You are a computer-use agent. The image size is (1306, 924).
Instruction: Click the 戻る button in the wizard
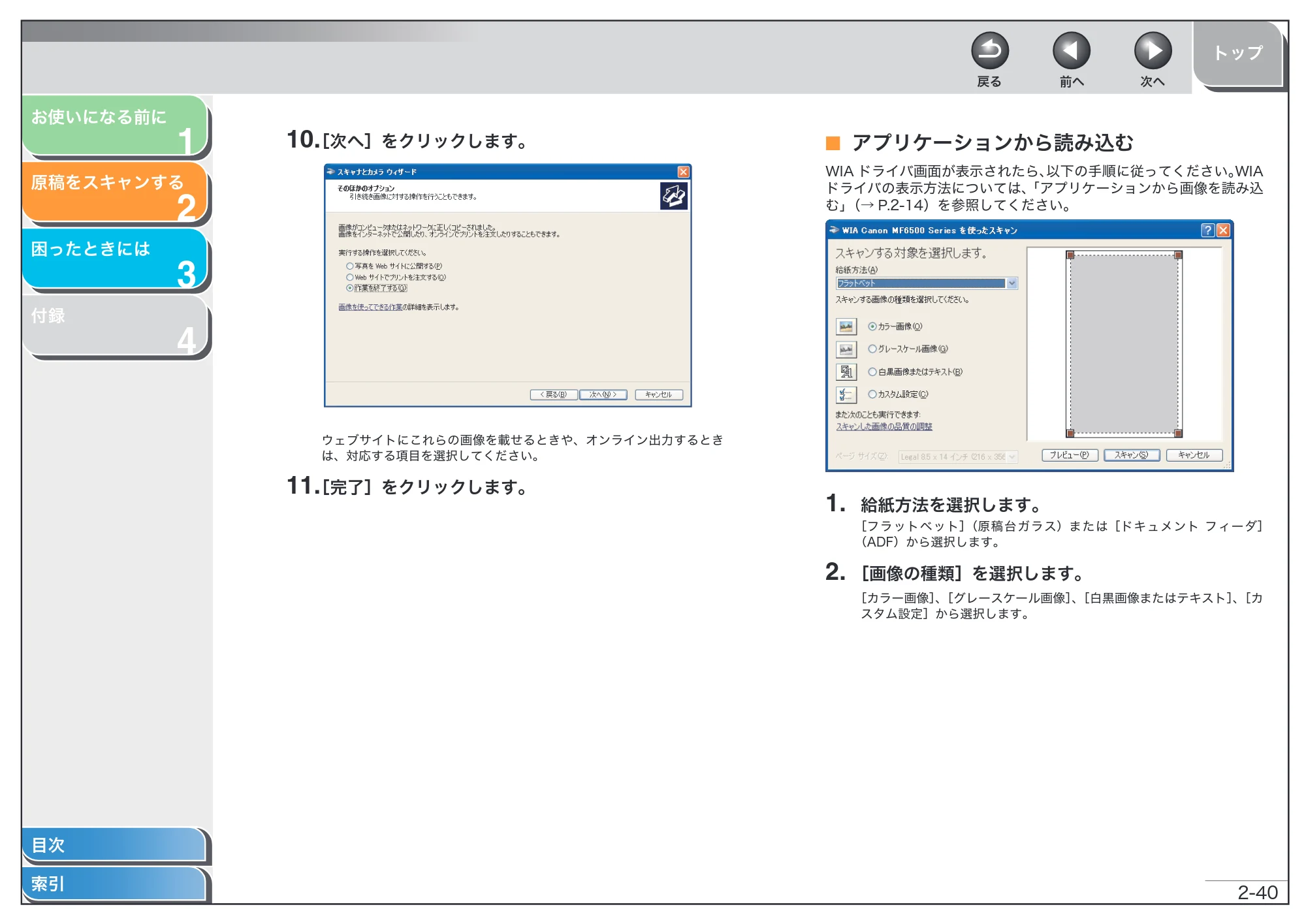[x=554, y=394]
